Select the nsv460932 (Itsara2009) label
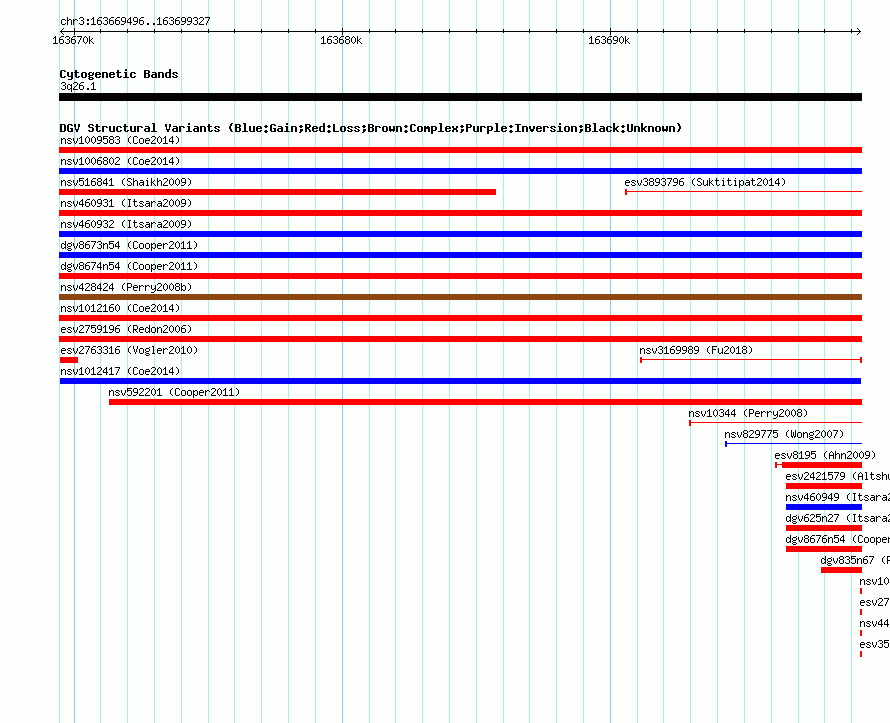890x723 pixels. coord(126,224)
